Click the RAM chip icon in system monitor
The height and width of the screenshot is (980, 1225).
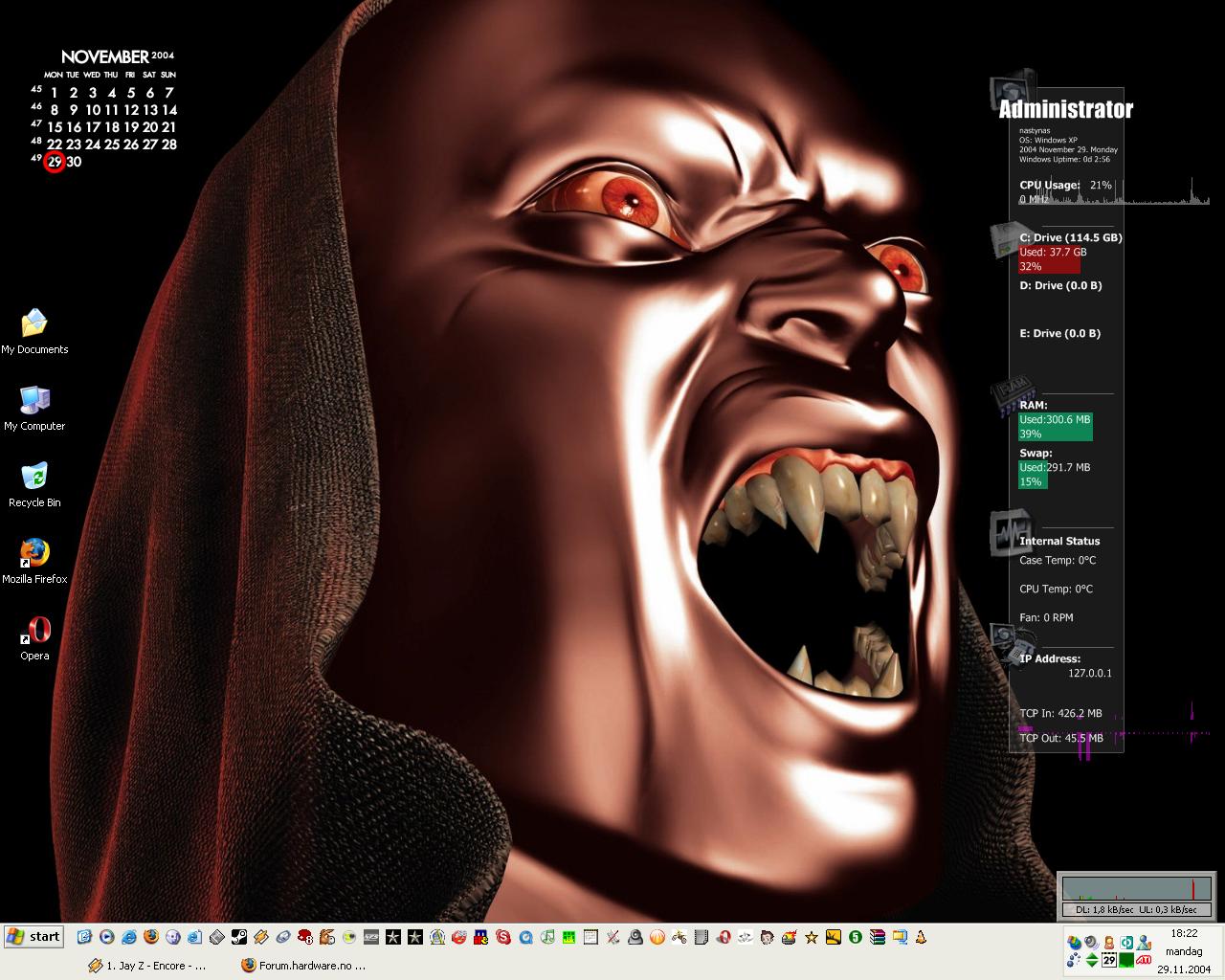point(1013,396)
